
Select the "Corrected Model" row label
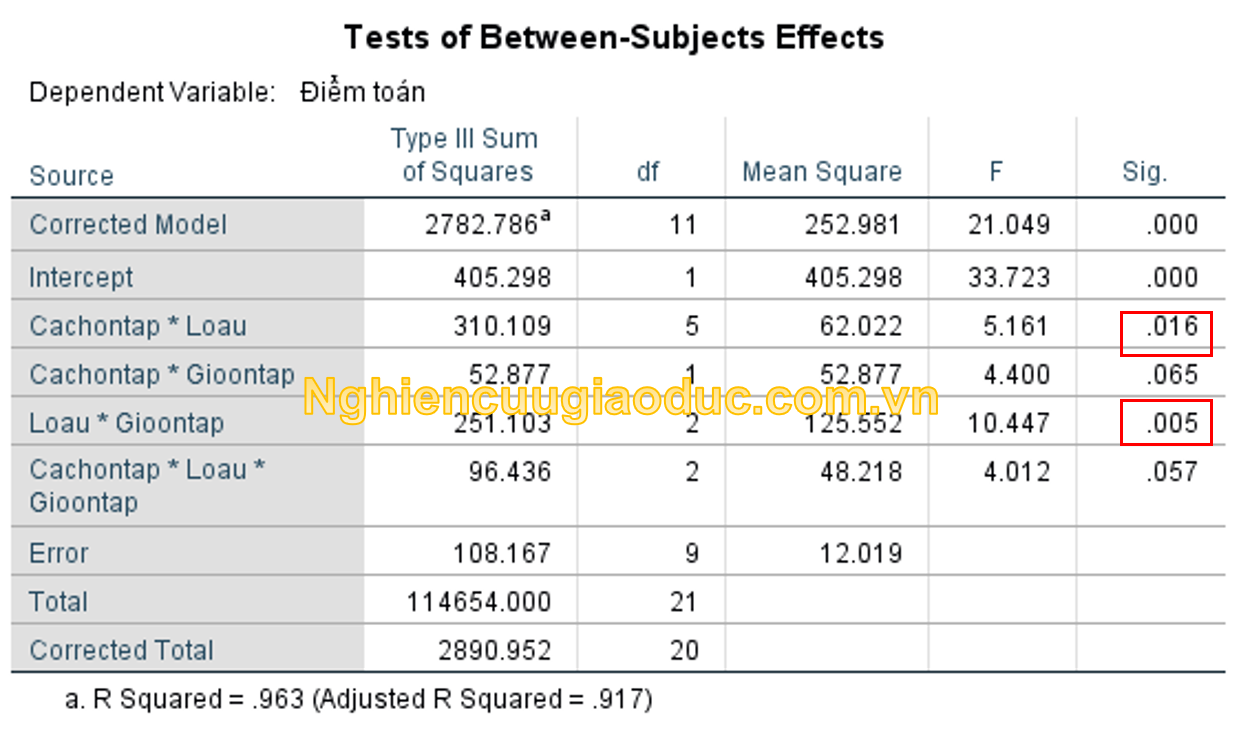click(128, 225)
